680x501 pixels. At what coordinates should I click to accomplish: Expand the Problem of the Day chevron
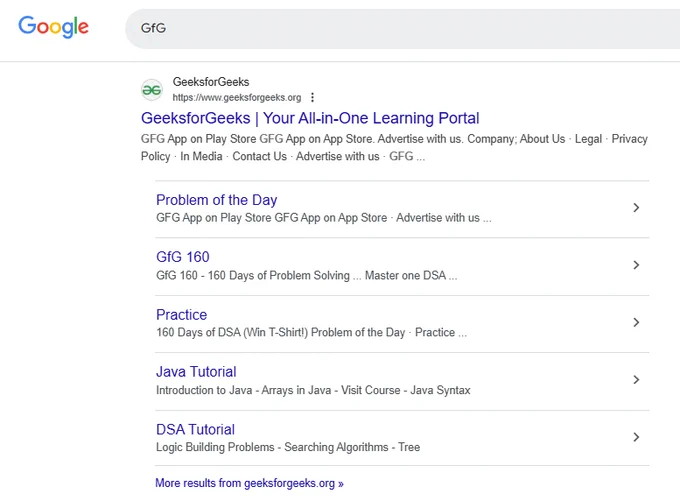(636, 207)
